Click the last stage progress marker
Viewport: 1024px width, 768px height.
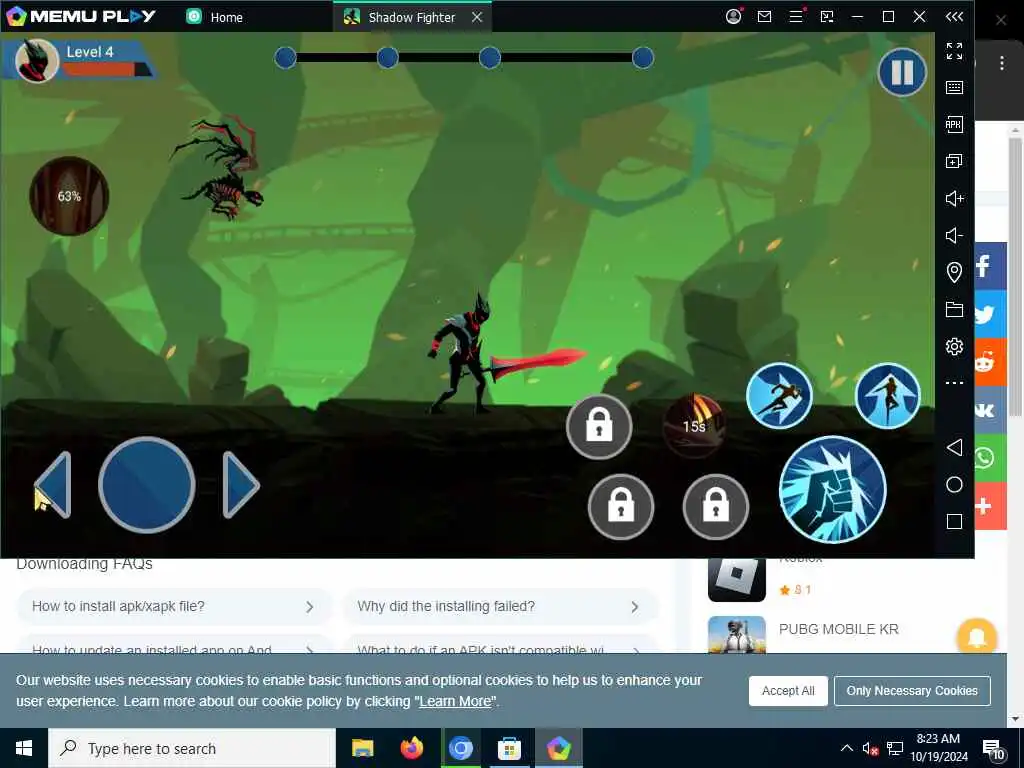click(x=643, y=58)
